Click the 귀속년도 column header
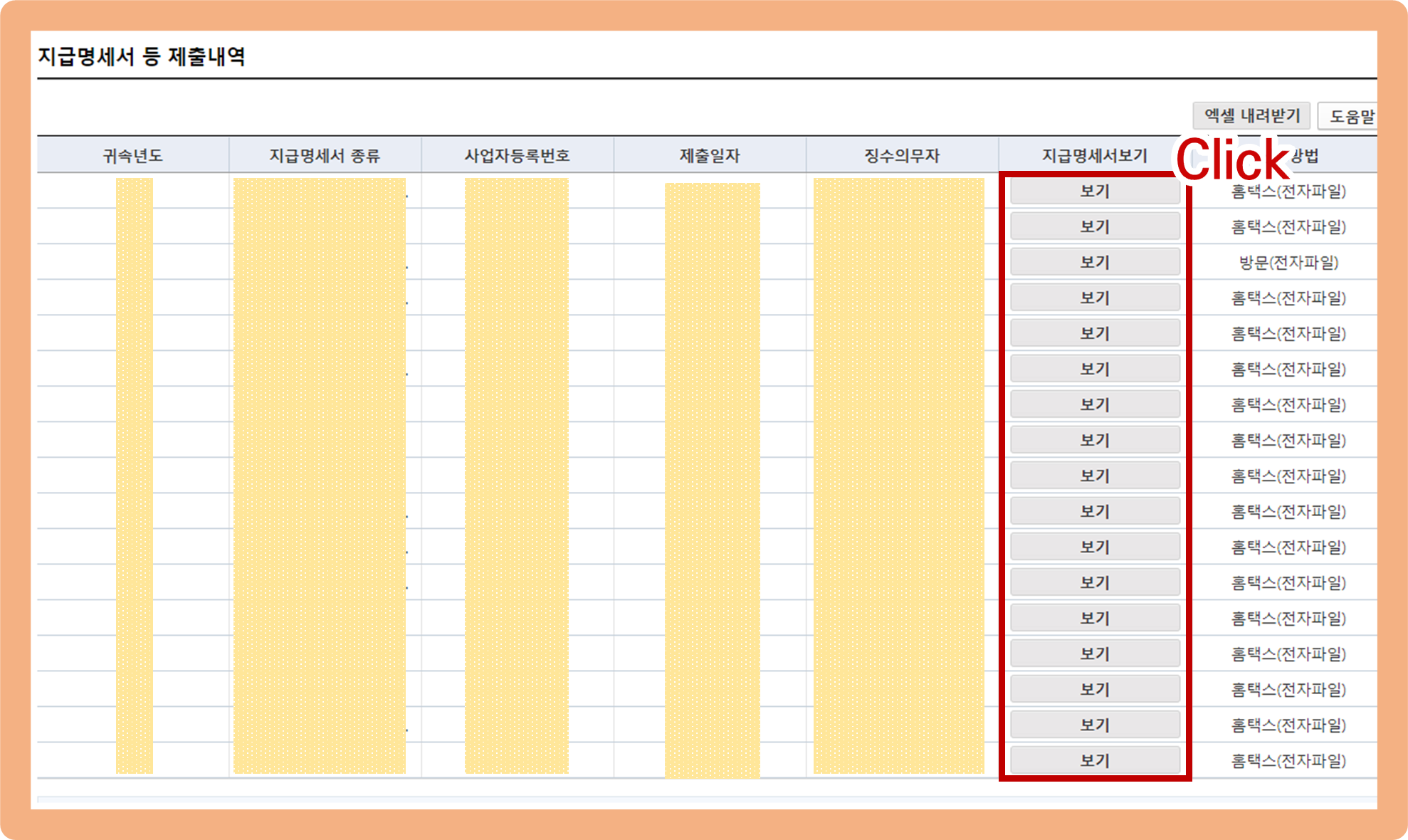The width and height of the screenshot is (1408, 840). click(133, 155)
